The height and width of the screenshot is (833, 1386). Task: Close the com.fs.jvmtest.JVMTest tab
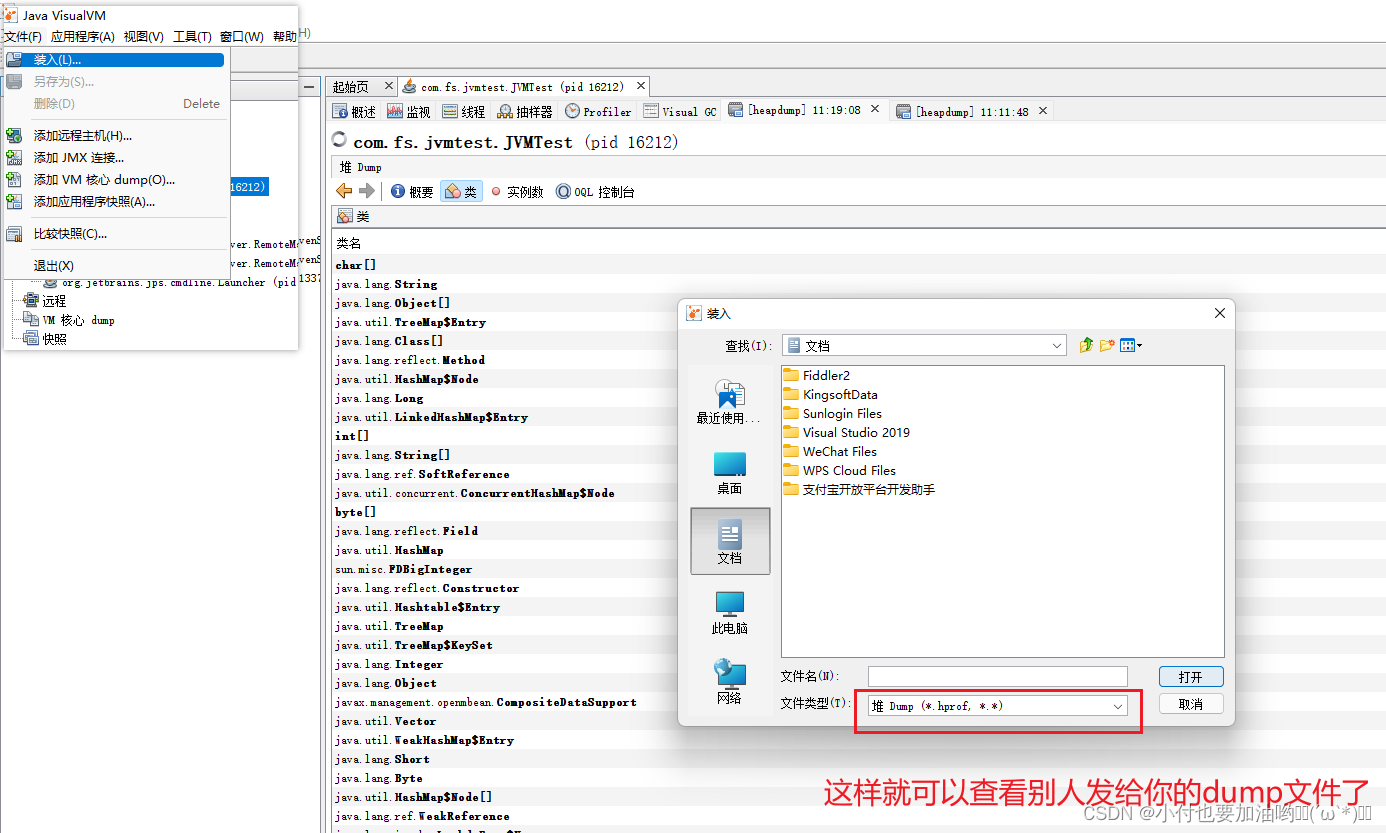pyautogui.click(x=641, y=87)
